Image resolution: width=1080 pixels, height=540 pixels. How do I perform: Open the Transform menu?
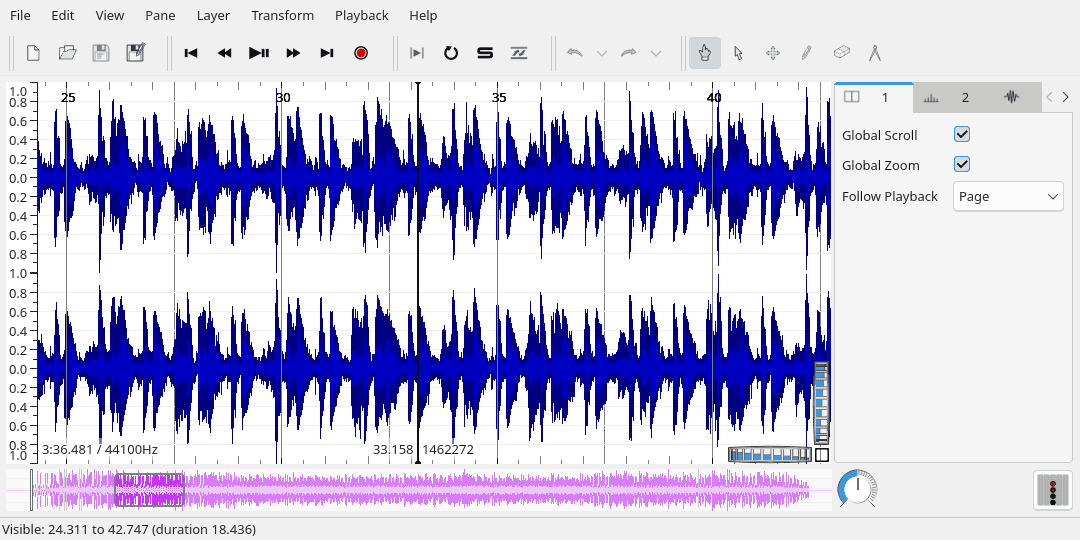click(282, 15)
